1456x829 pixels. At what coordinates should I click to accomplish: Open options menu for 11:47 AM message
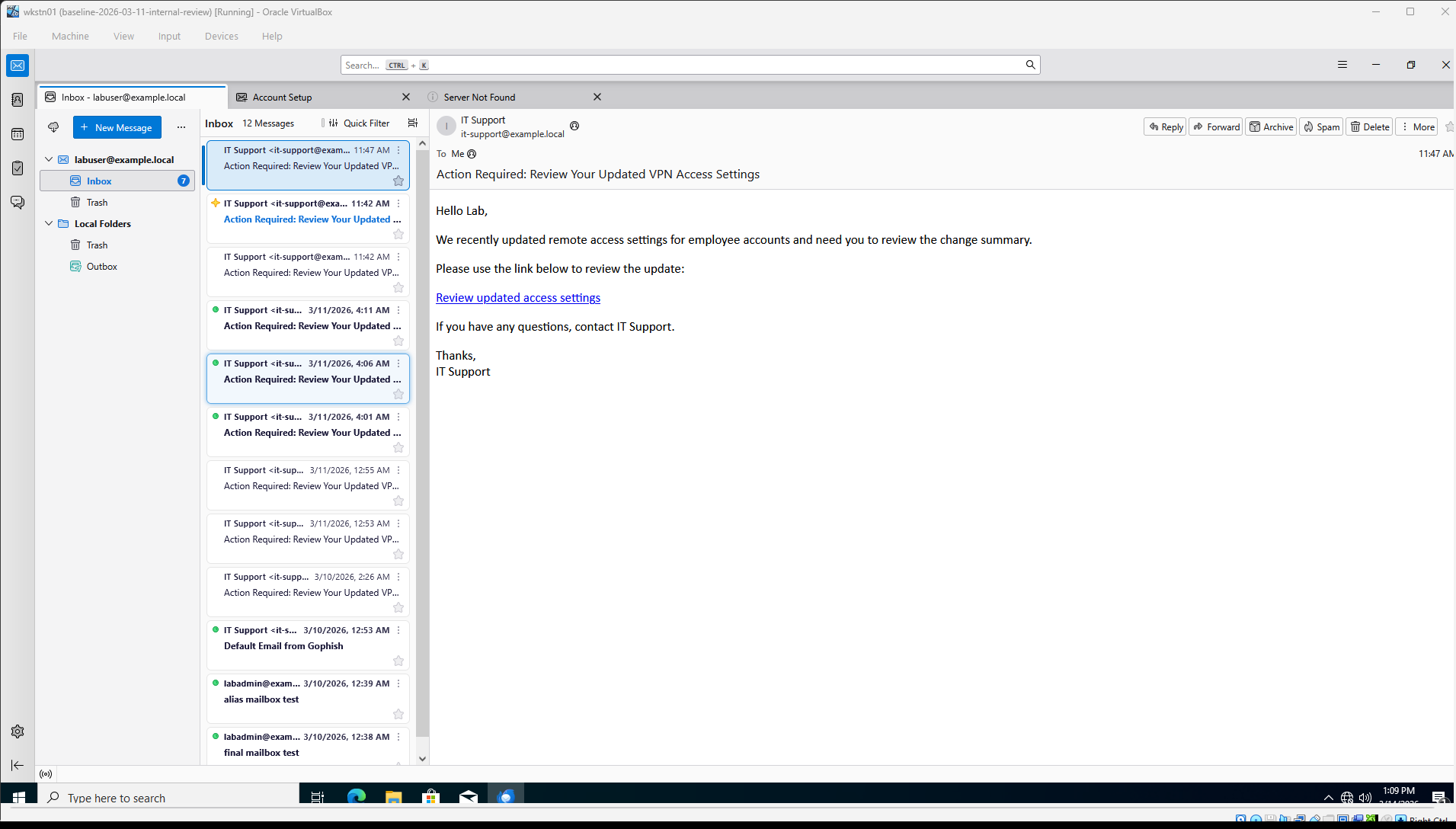398,150
